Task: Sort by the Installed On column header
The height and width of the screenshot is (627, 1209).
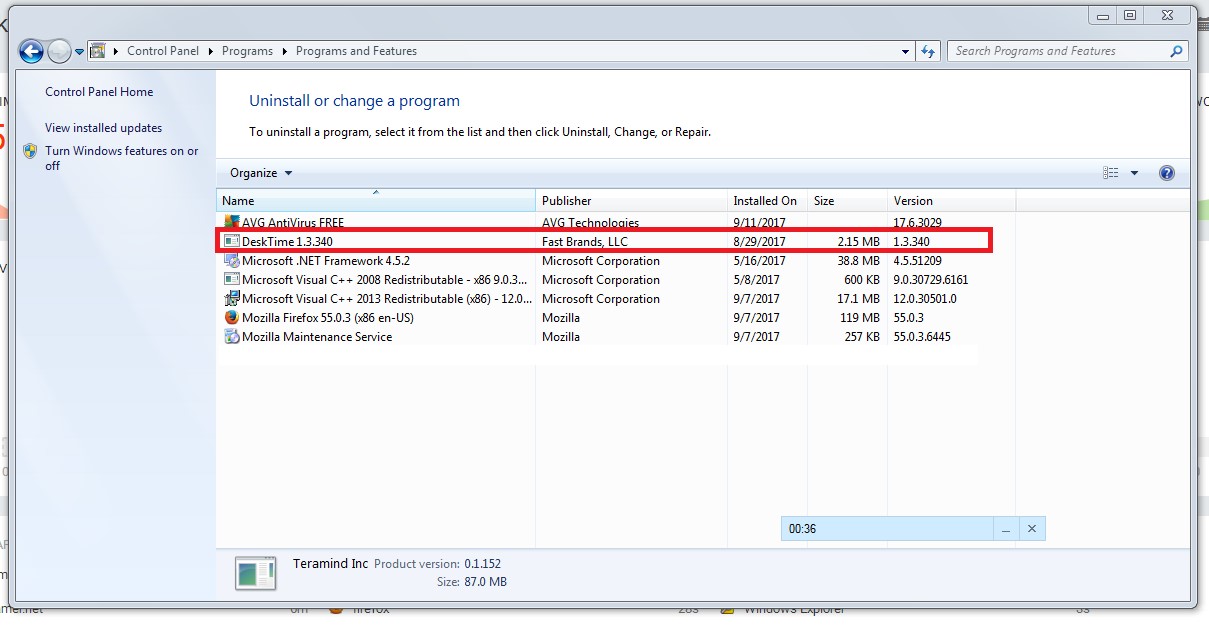Action: (767, 200)
